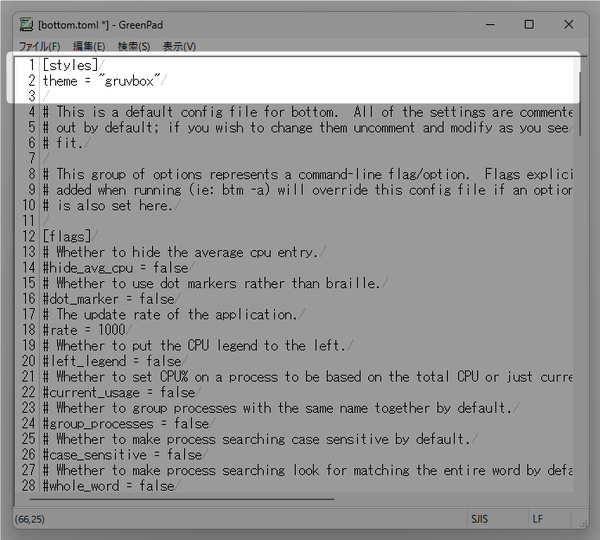Click the LF line ending status entry
The image size is (600, 540).
pos(537,519)
